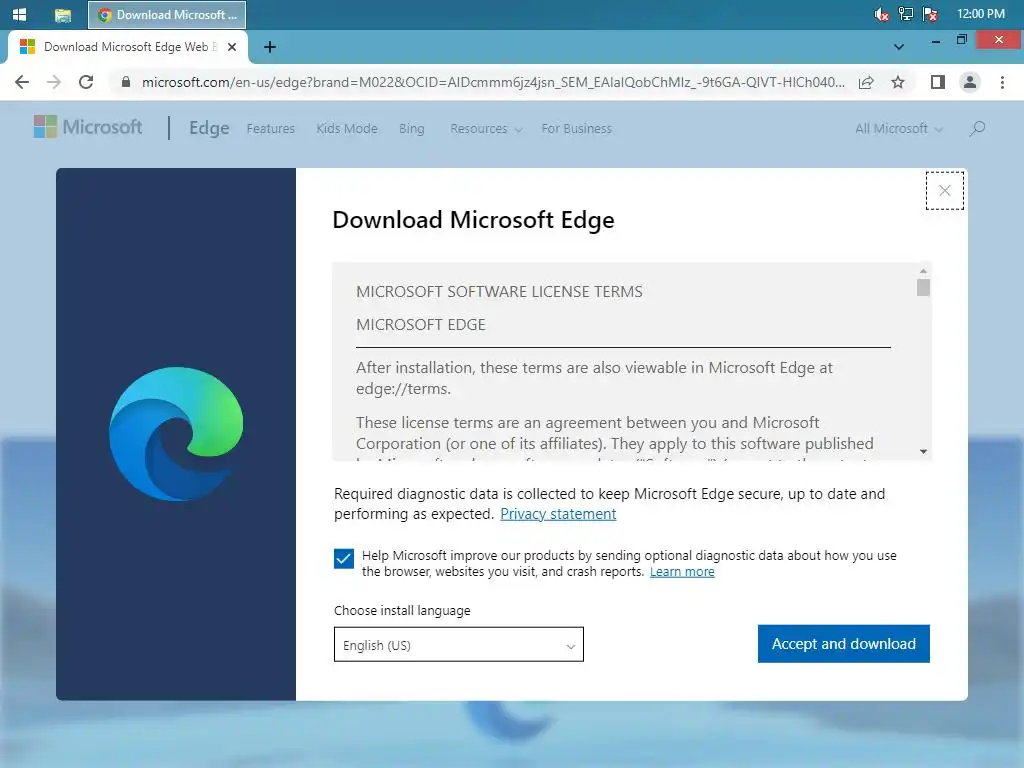The image size is (1024, 768).
Task: Minimize the Chrome window
Action: pos(935,41)
